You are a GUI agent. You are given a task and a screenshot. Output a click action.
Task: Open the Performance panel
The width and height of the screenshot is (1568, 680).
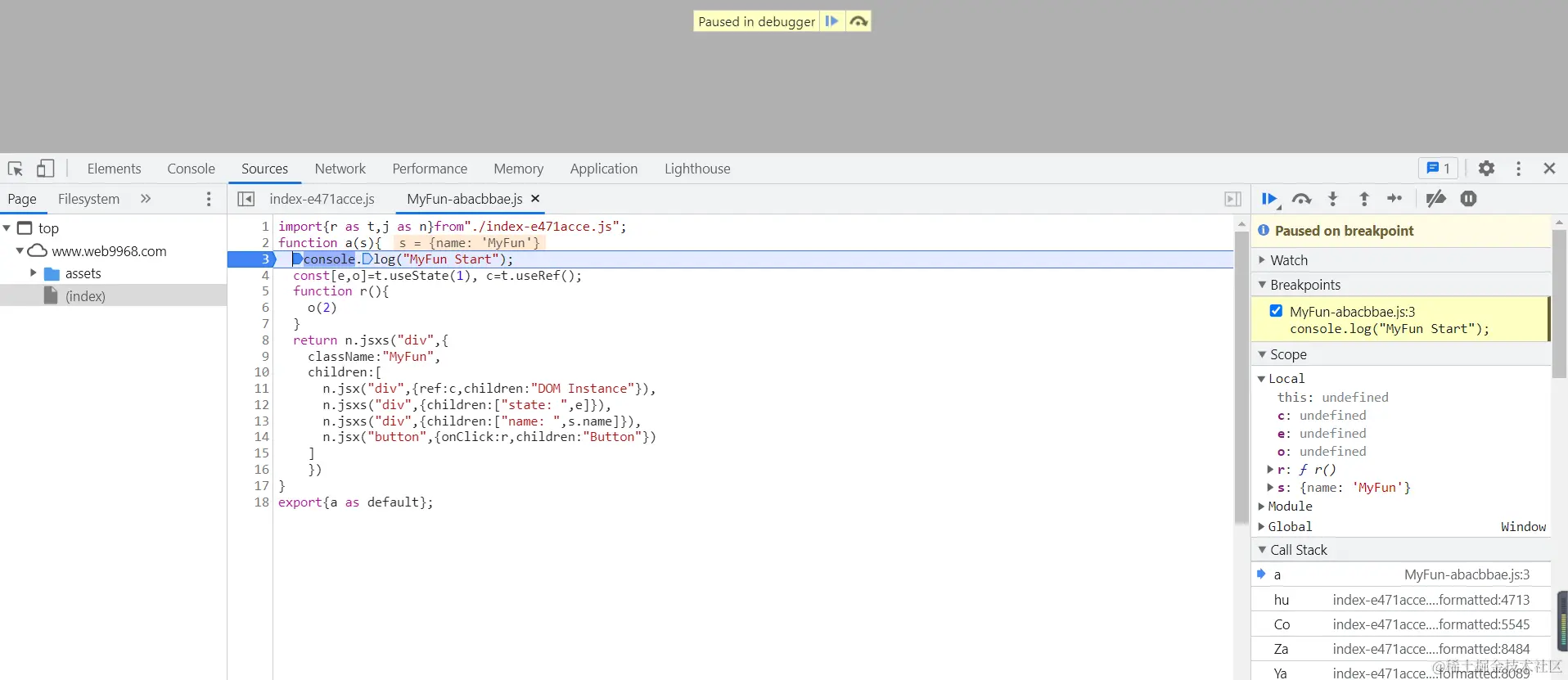point(430,169)
